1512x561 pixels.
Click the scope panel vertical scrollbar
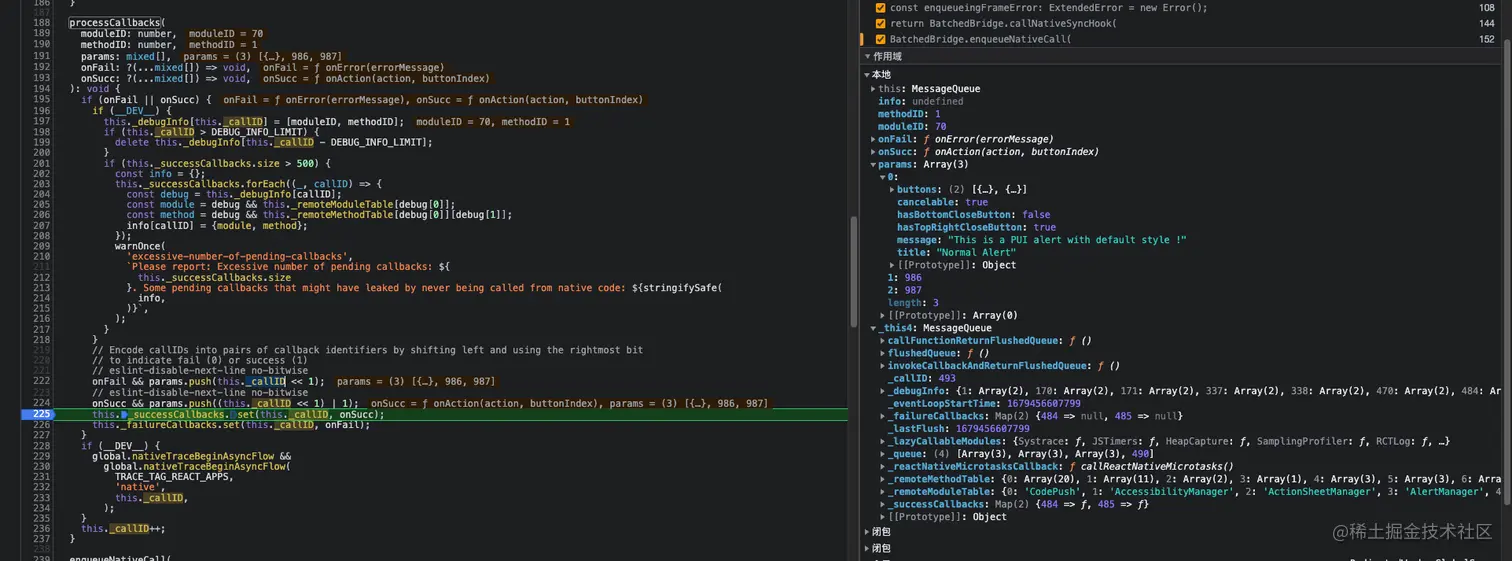1507,270
